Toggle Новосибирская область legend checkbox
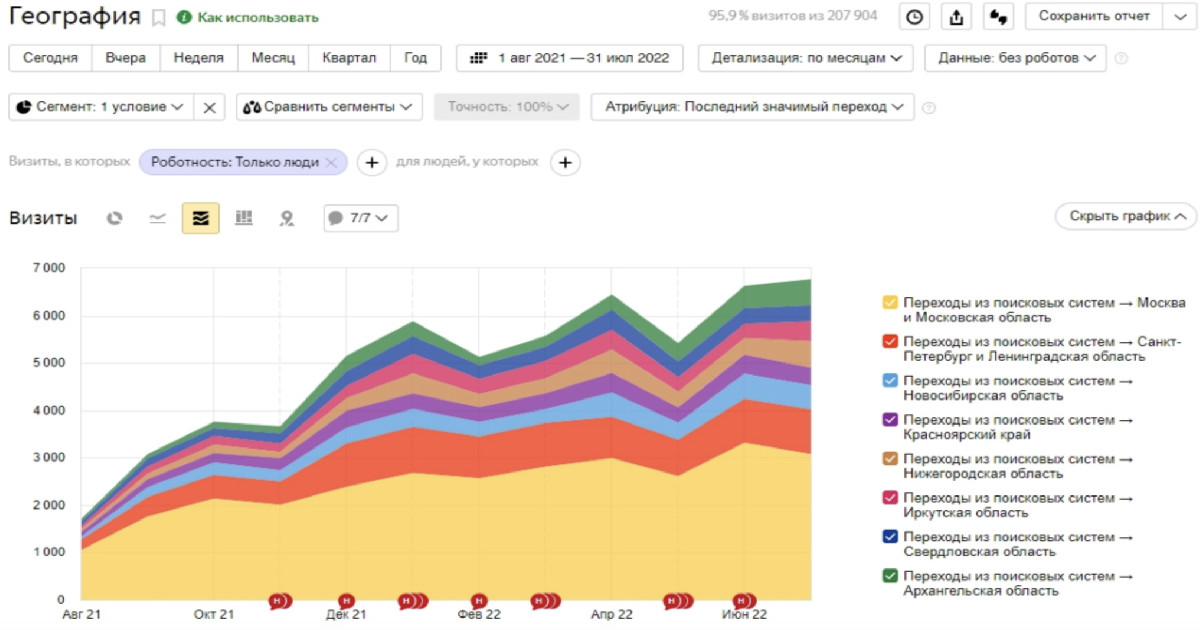This screenshot has height=630, width=1200. (889, 381)
